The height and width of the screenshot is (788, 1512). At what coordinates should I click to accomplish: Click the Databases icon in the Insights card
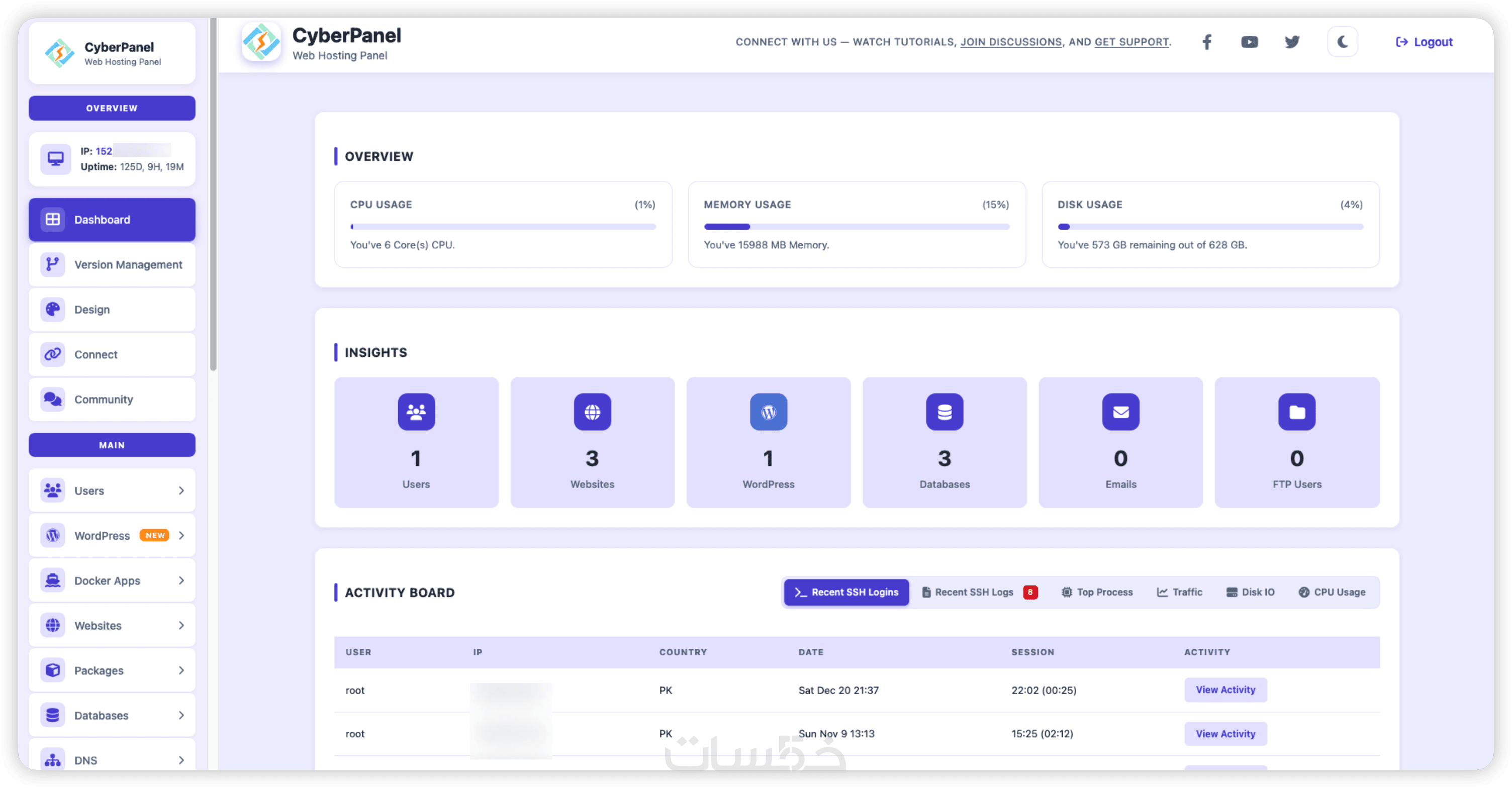click(944, 412)
